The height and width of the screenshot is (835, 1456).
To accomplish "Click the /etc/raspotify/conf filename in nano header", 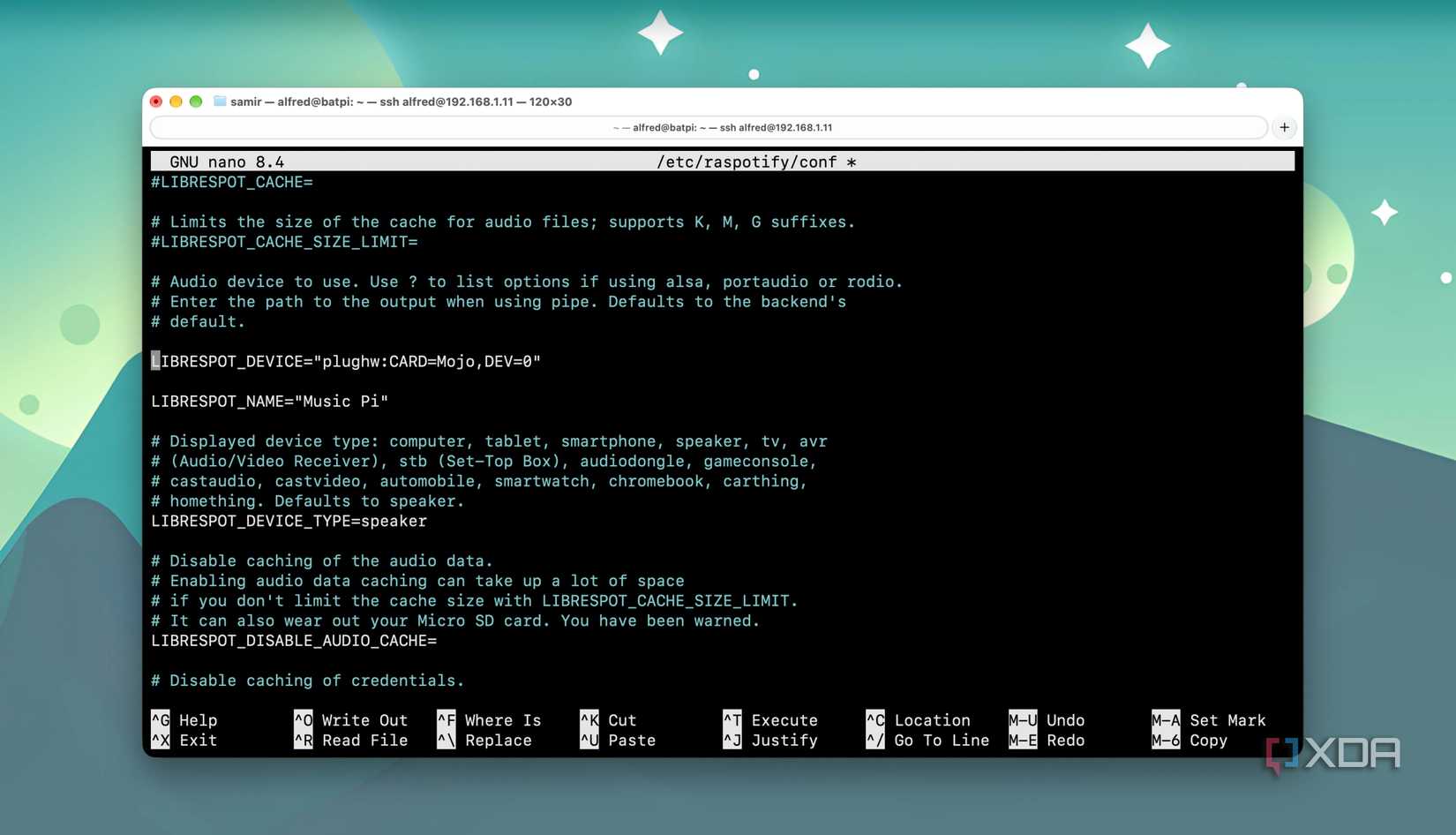I will pyautogui.click(x=747, y=162).
